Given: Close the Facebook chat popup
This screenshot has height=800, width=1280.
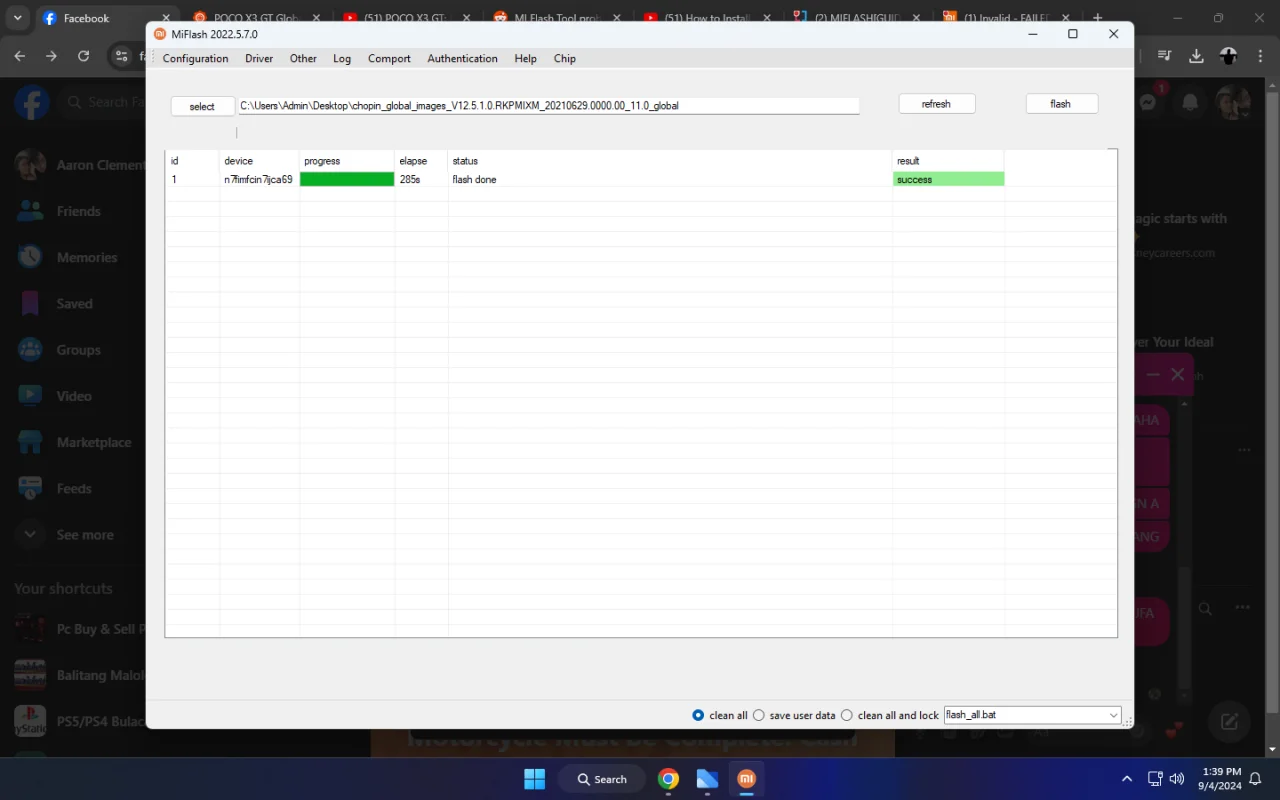Looking at the screenshot, I should (1177, 374).
